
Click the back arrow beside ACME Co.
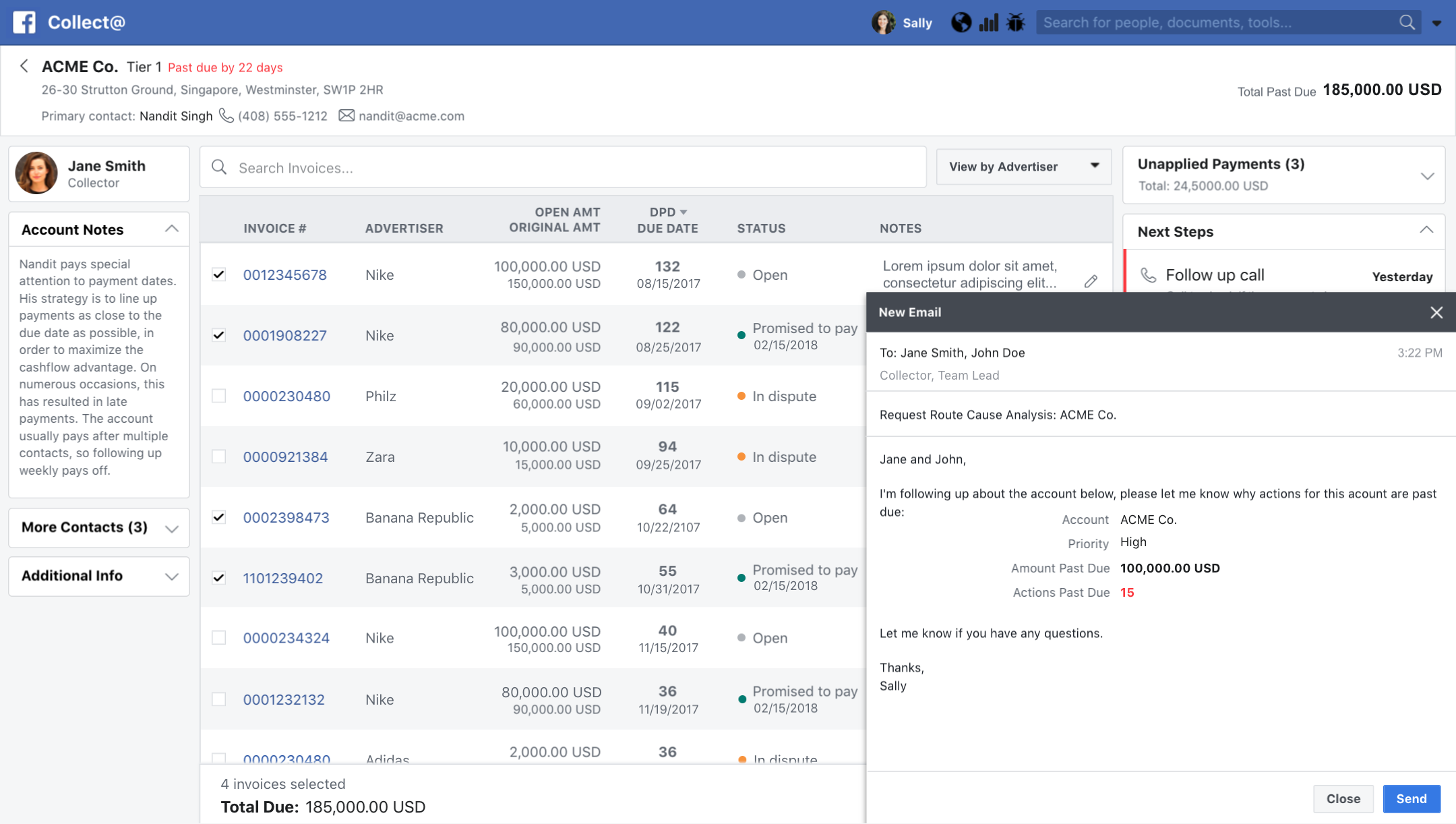coord(24,66)
